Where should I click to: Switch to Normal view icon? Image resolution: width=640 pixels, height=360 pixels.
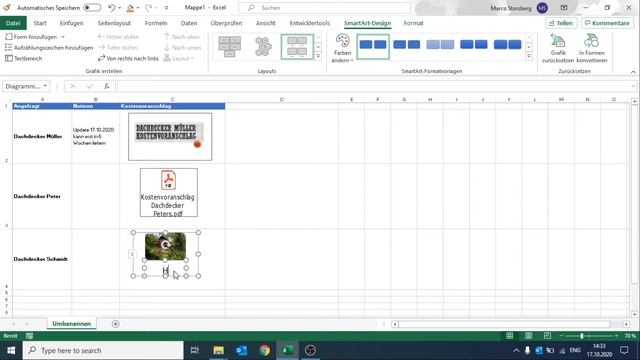coord(509,336)
